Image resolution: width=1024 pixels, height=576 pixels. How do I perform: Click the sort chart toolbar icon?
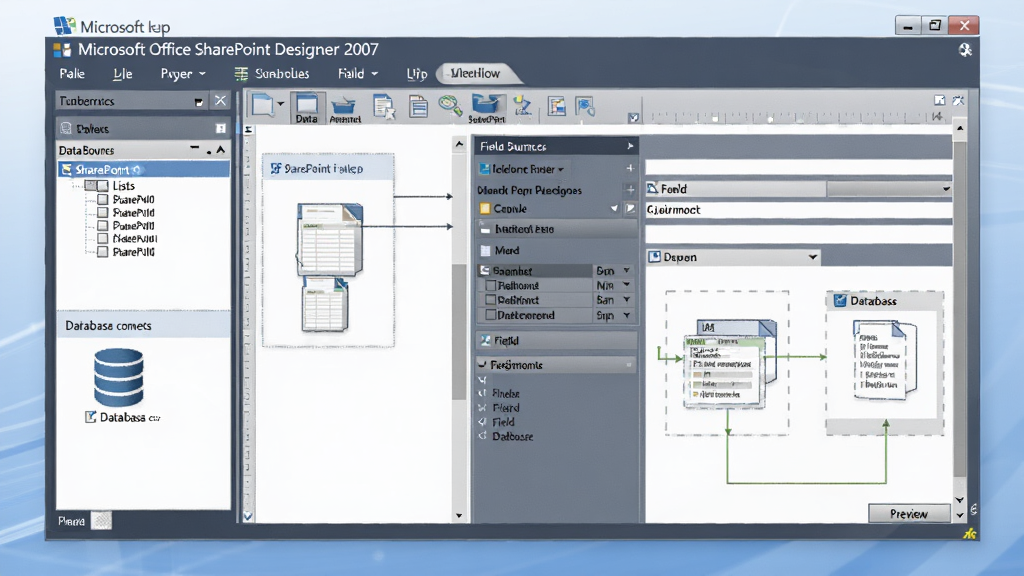(x=522, y=105)
